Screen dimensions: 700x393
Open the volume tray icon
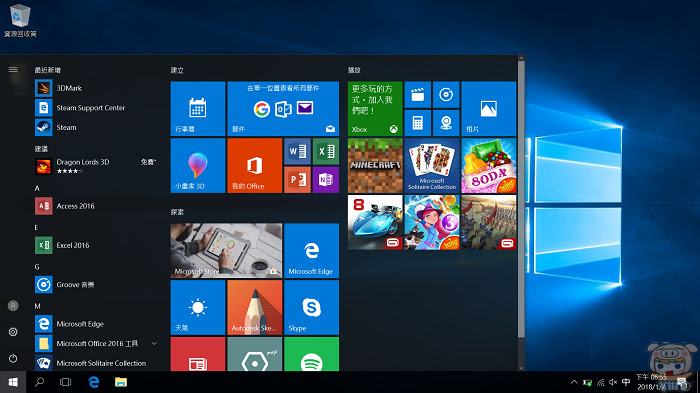click(x=613, y=382)
